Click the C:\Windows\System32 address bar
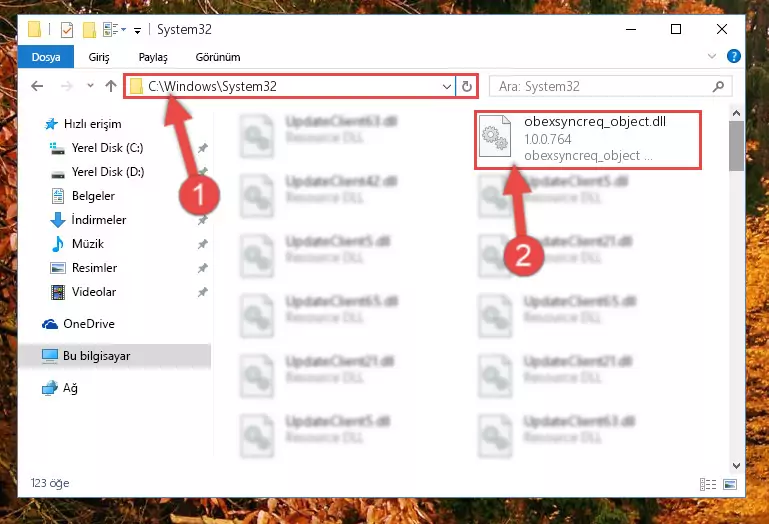 [x=289, y=86]
